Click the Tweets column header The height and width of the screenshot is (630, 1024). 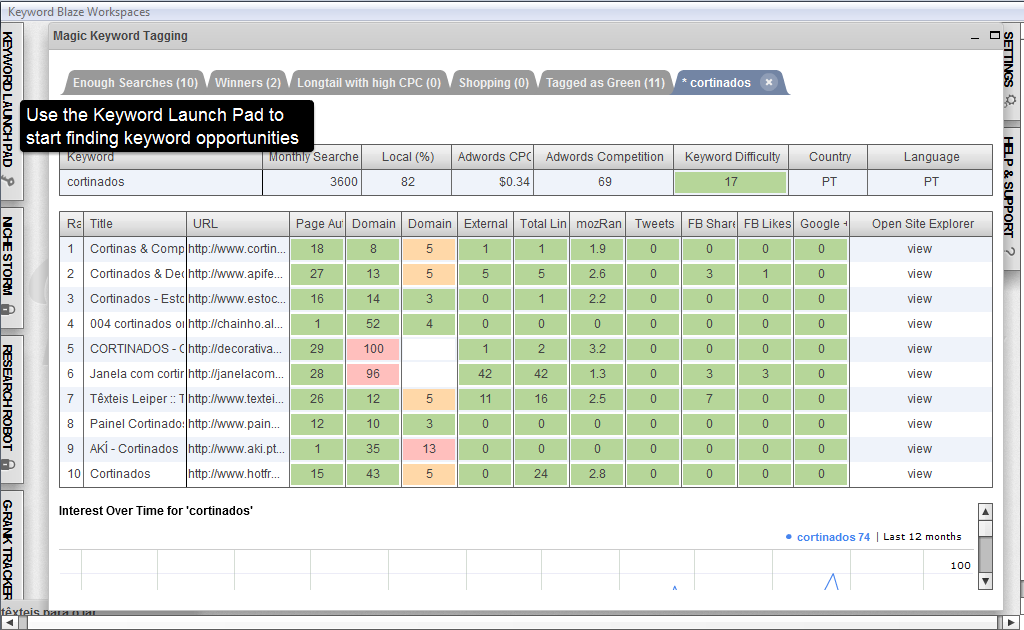click(654, 224)
